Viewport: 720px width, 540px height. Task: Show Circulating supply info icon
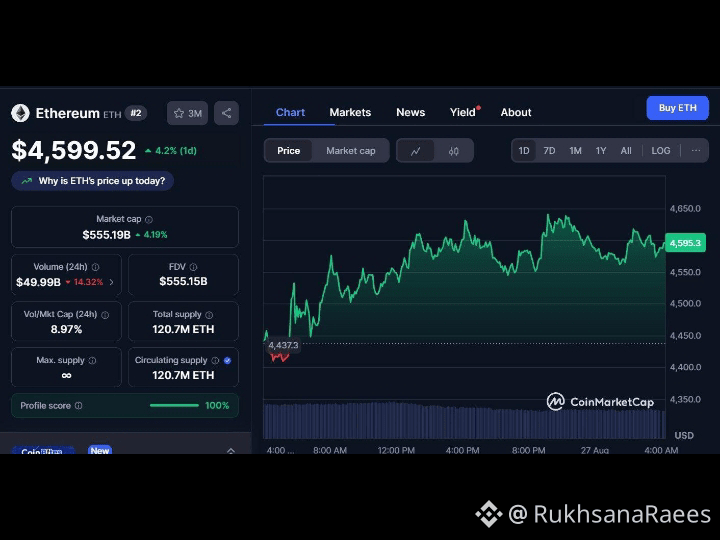(x=215, y=361)
